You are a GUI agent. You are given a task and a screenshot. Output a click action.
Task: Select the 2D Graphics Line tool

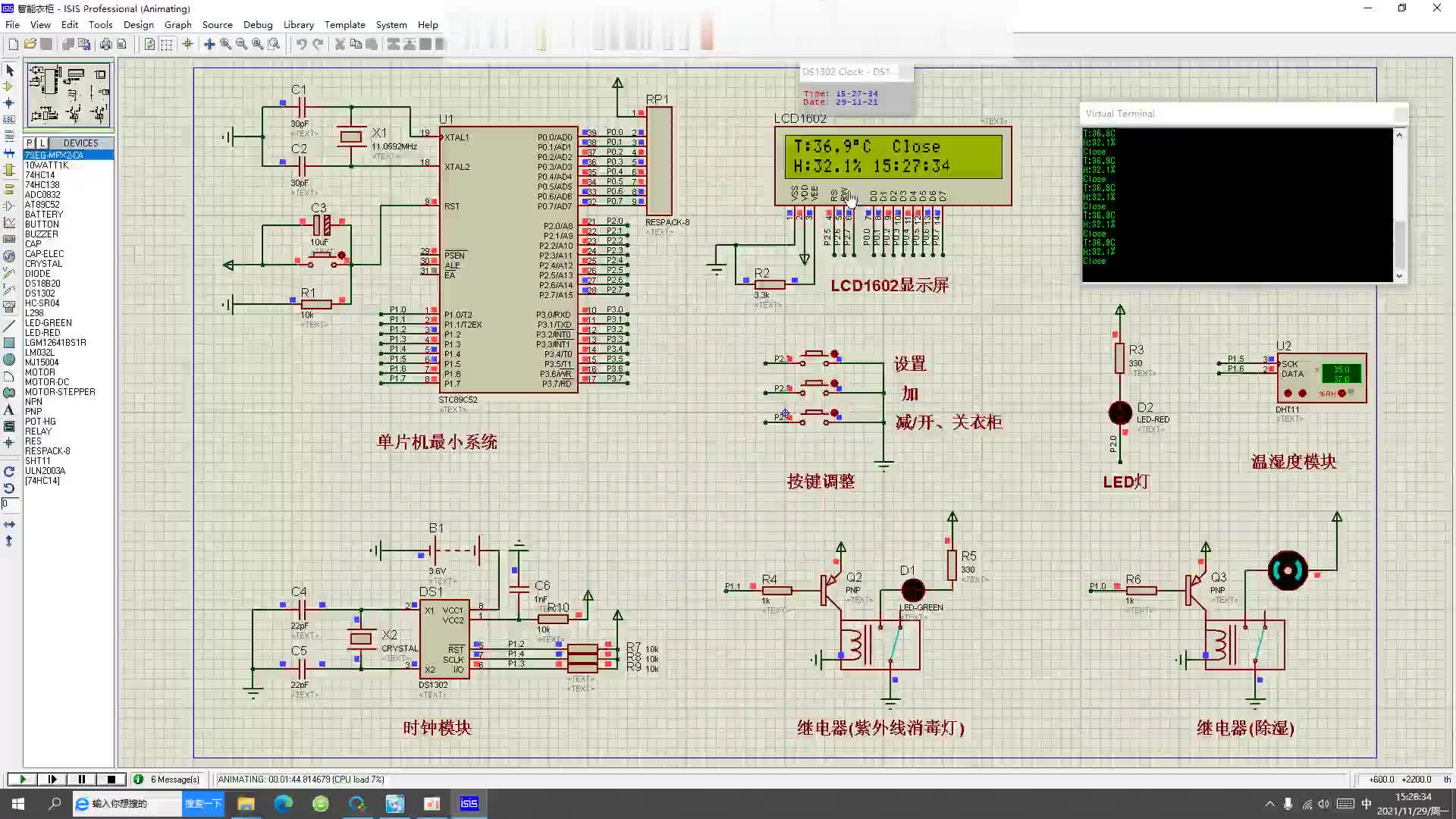10,326
